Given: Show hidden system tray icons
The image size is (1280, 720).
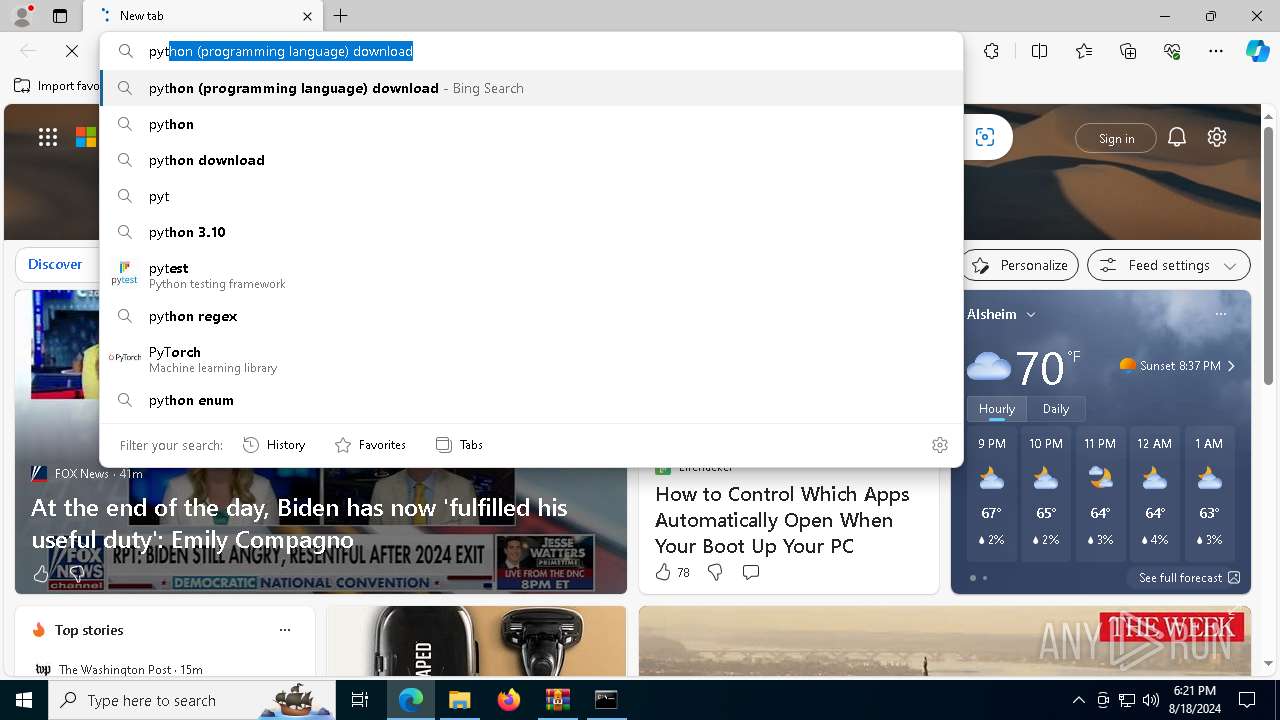Looking at the screenshot, I should 1078,700.
